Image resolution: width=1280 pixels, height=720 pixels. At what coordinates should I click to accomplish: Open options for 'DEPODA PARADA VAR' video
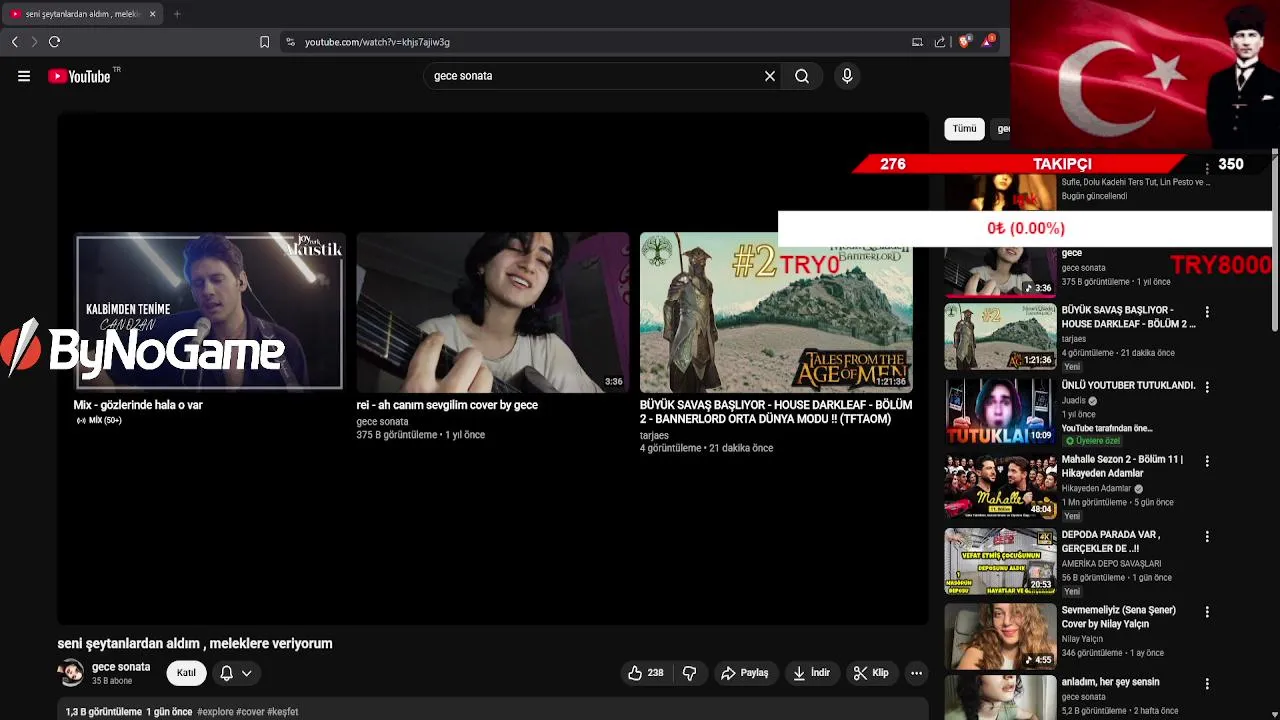pos(1207,537)
